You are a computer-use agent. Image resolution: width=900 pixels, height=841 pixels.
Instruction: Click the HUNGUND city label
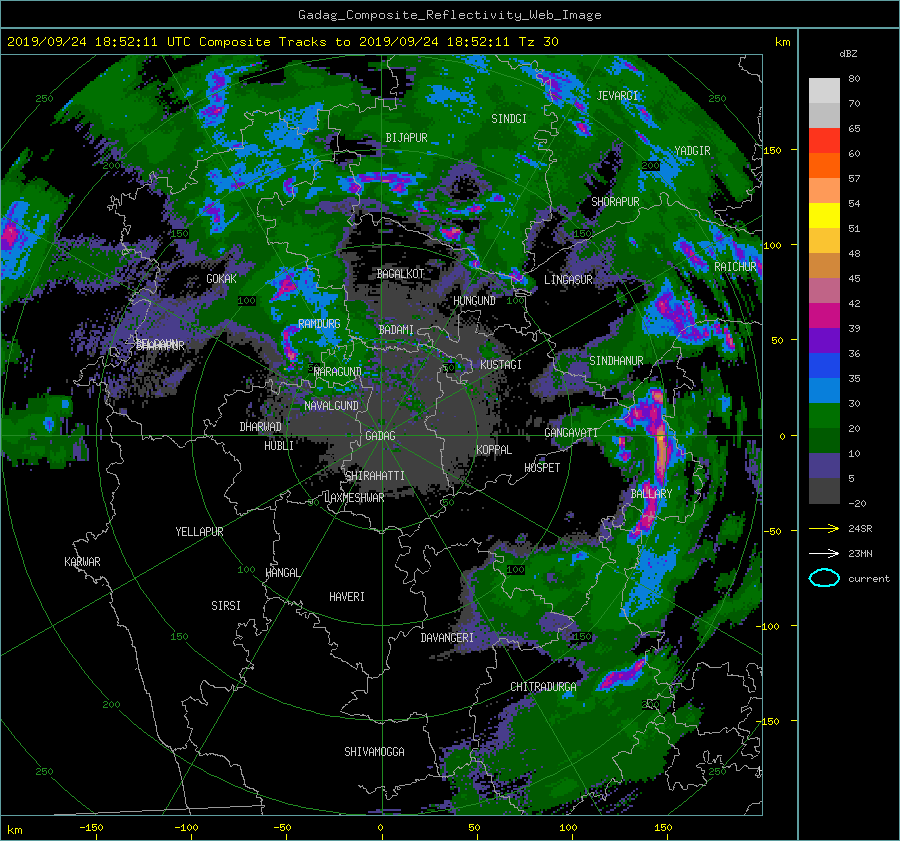pos(474,301)
